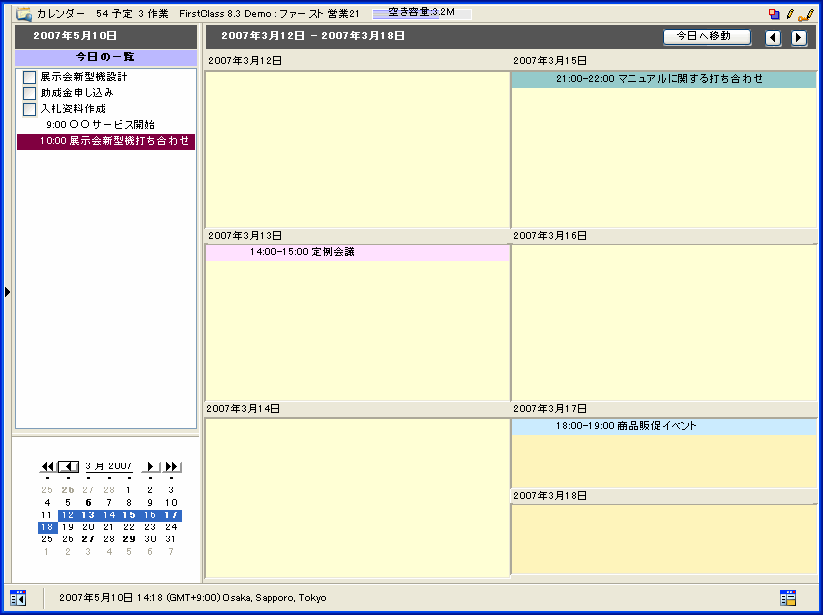Go to previous week with left arrow
This screenshot has height=615, width=823.
pyautogui.click(x=773, y=37)
